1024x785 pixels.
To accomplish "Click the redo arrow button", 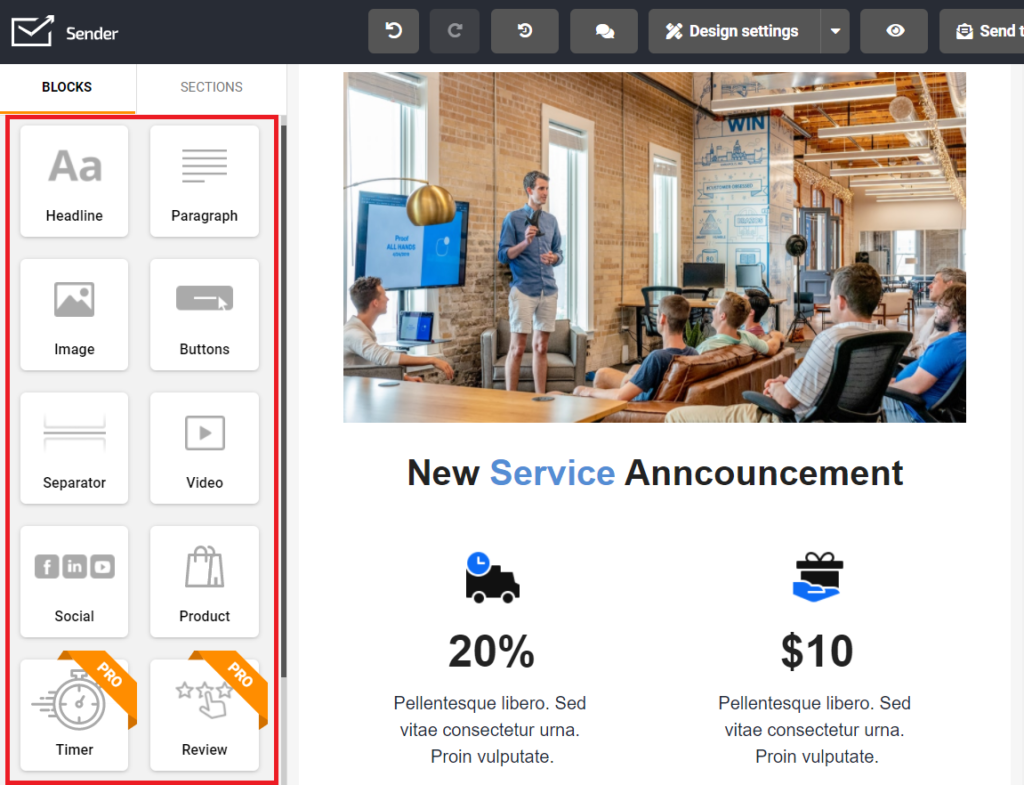I will (455, 31).
